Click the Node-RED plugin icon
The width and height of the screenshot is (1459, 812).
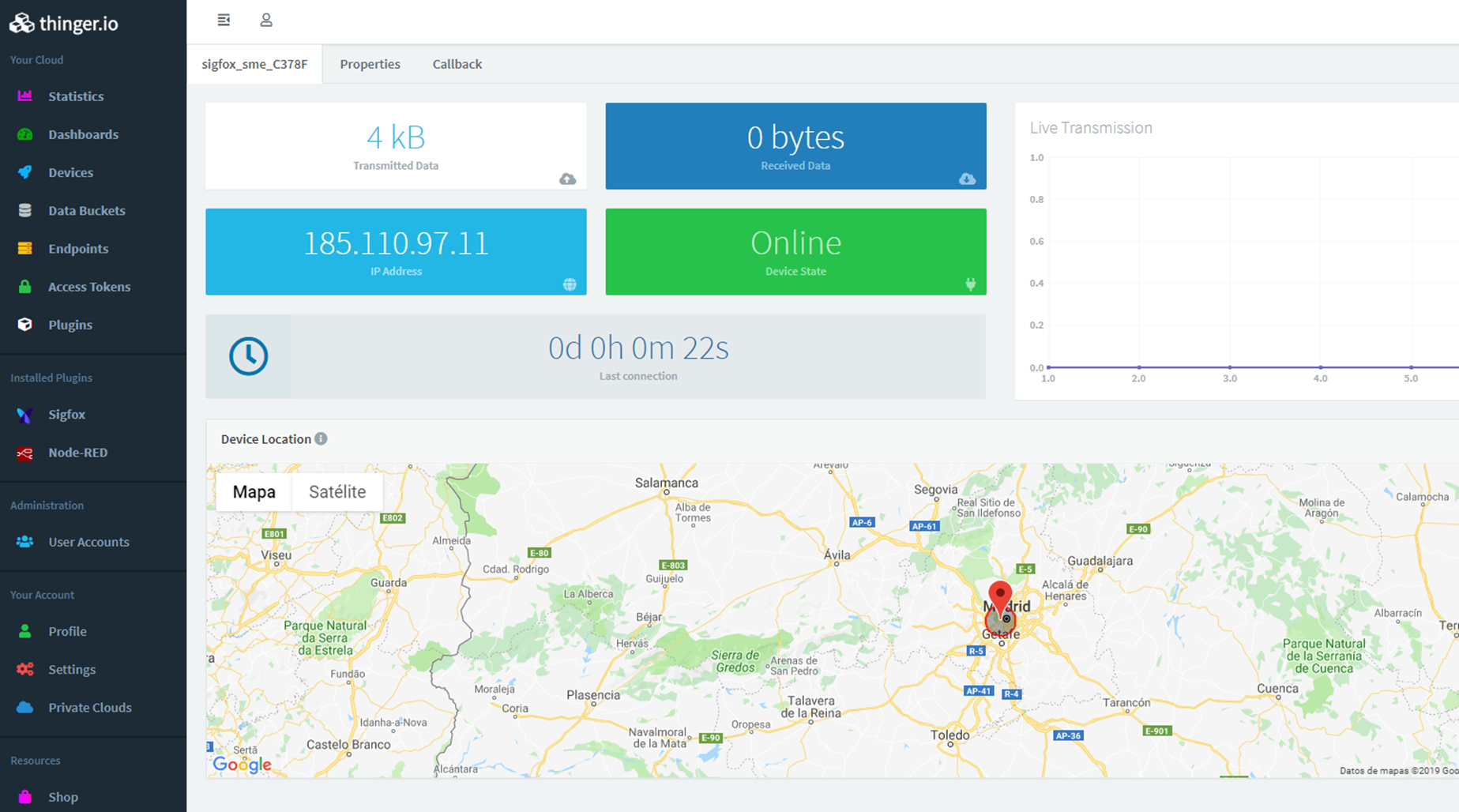point(24,453)
